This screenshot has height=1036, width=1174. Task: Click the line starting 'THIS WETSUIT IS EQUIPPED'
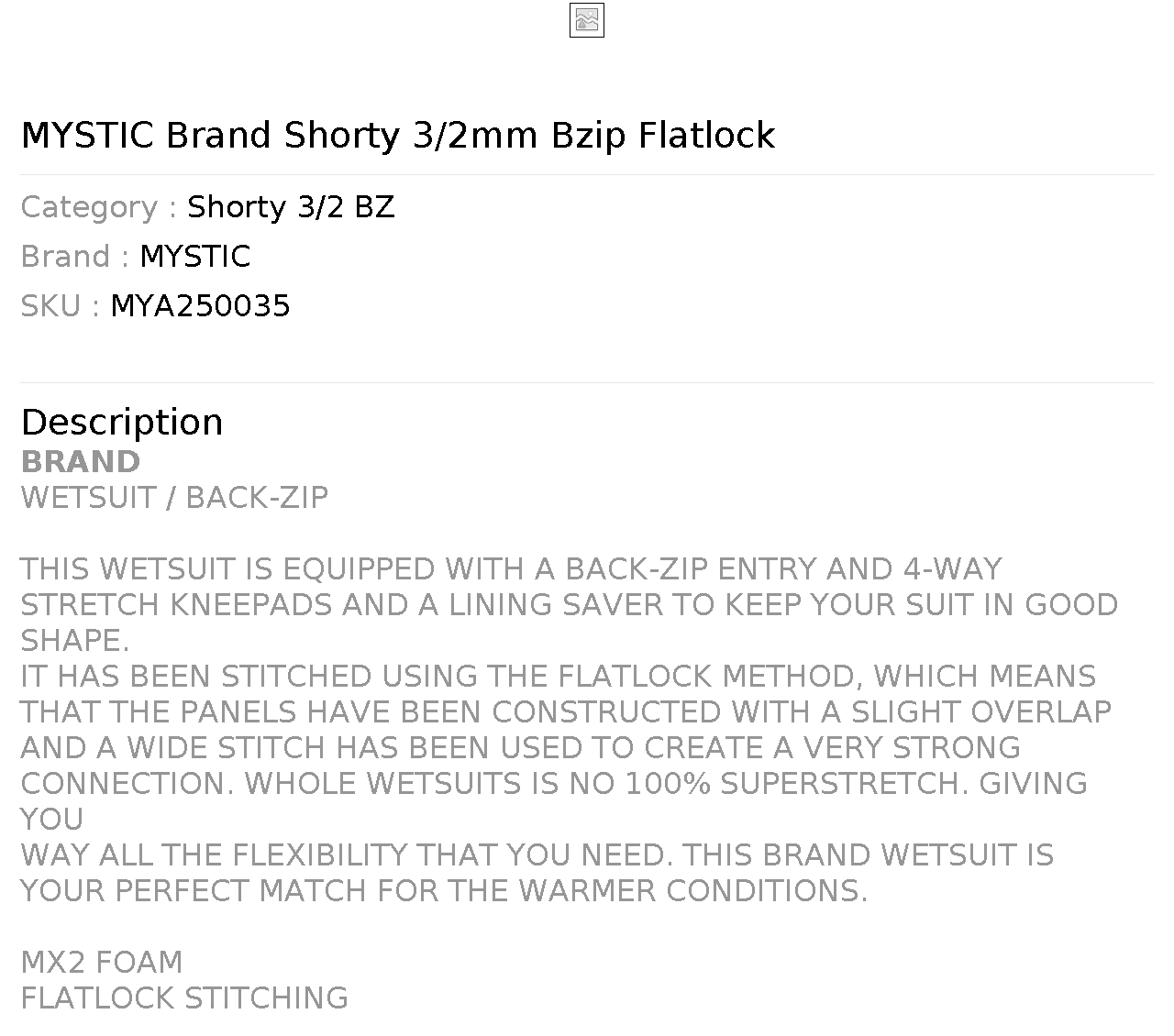tap(510, 568)
